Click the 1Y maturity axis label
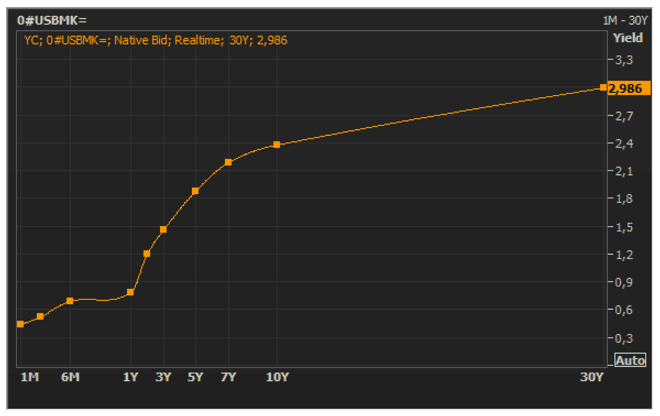 pos(130,377)
